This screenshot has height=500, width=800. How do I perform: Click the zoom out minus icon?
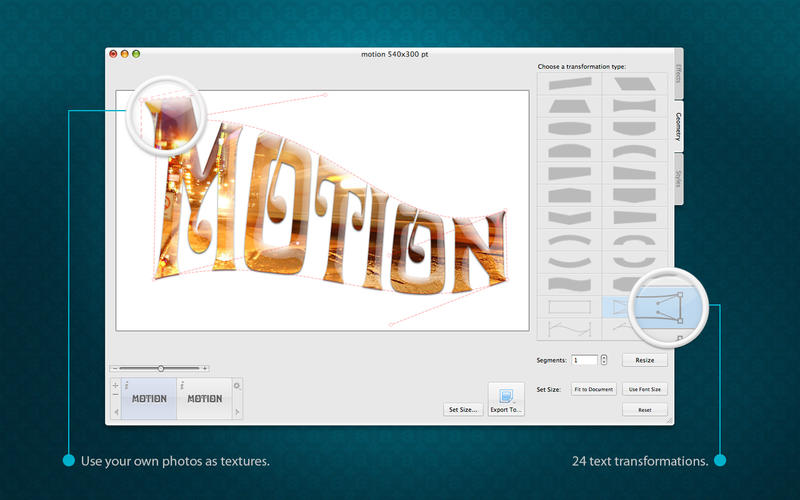115,369
